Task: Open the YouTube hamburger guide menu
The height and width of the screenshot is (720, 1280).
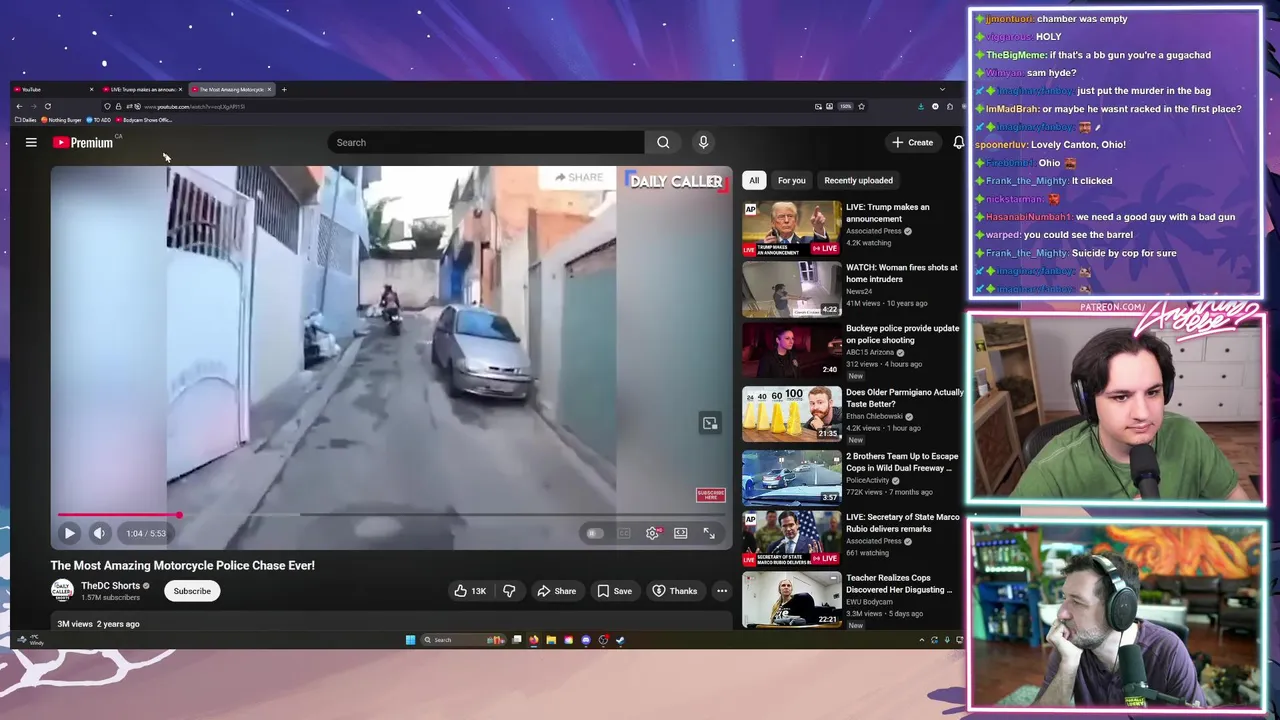Action: pyautogui.click(x=31, y=142)
